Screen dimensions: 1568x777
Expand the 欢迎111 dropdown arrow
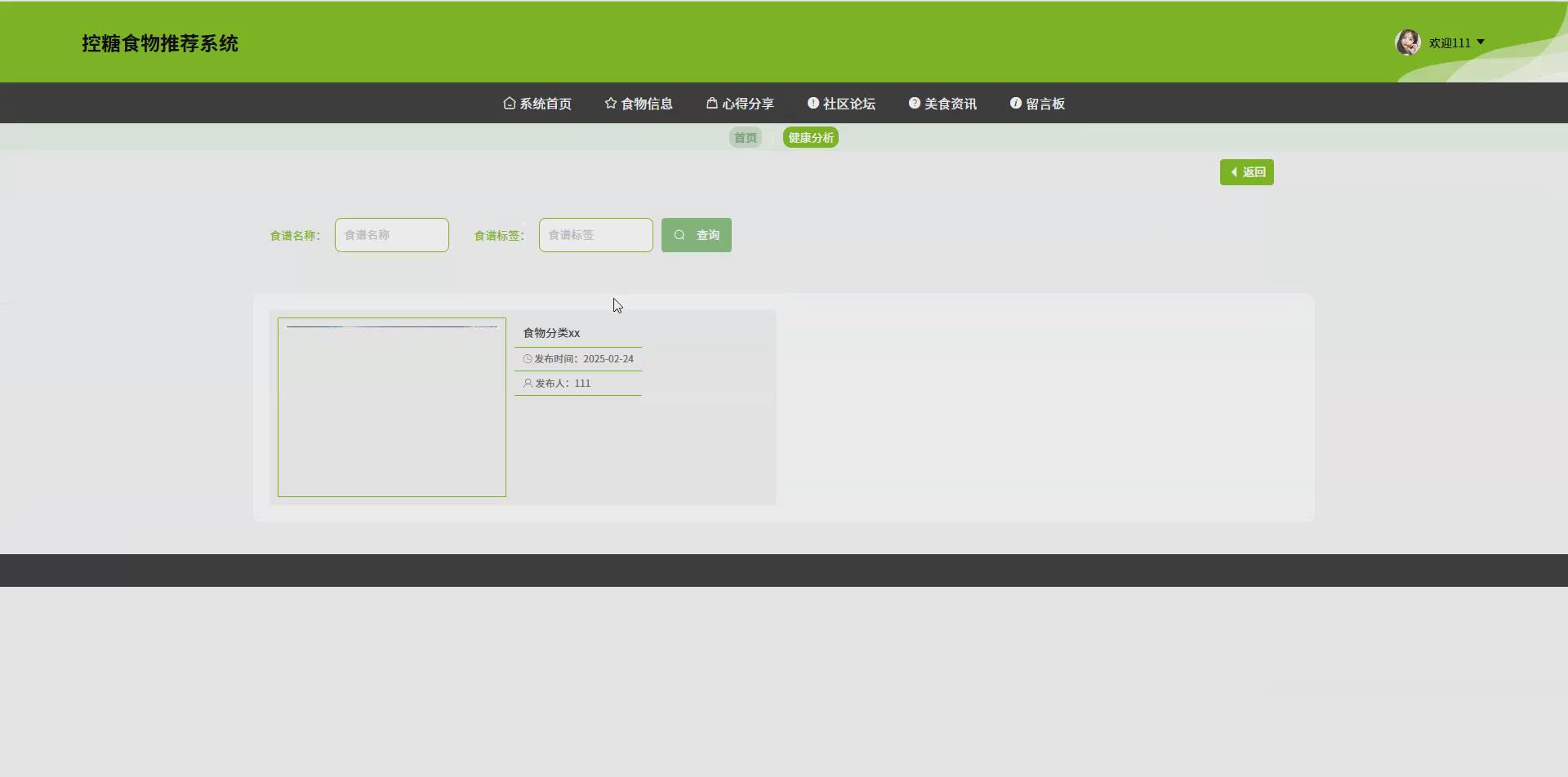[1481, 42]
